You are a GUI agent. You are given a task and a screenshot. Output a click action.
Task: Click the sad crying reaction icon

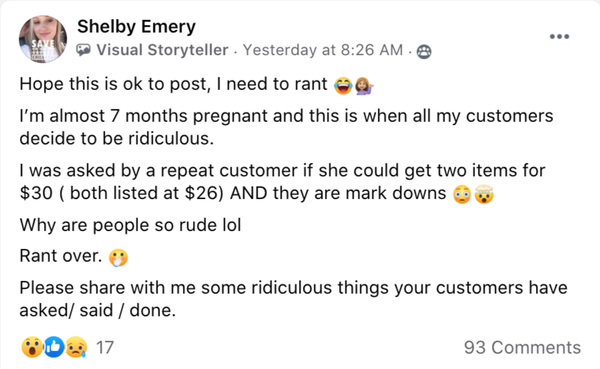point(76,347)
